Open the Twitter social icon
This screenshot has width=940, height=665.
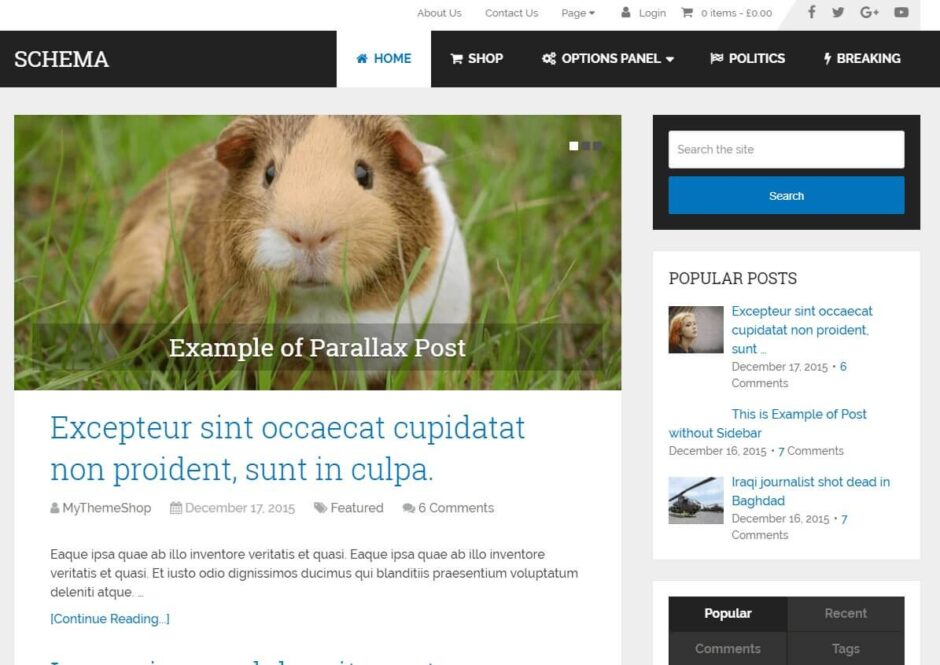[x=838, y=12]
